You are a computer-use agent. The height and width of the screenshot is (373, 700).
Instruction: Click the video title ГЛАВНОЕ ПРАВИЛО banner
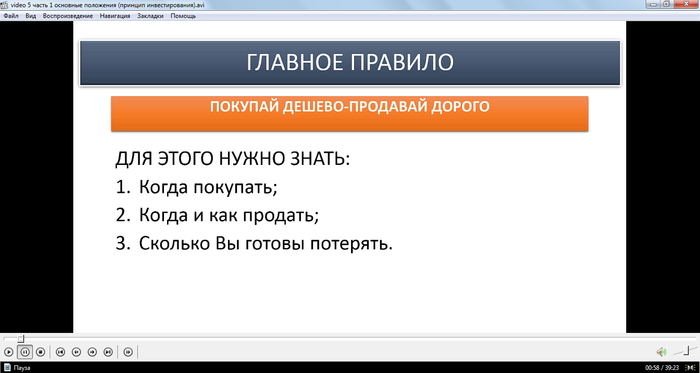[x=350, y=63]
